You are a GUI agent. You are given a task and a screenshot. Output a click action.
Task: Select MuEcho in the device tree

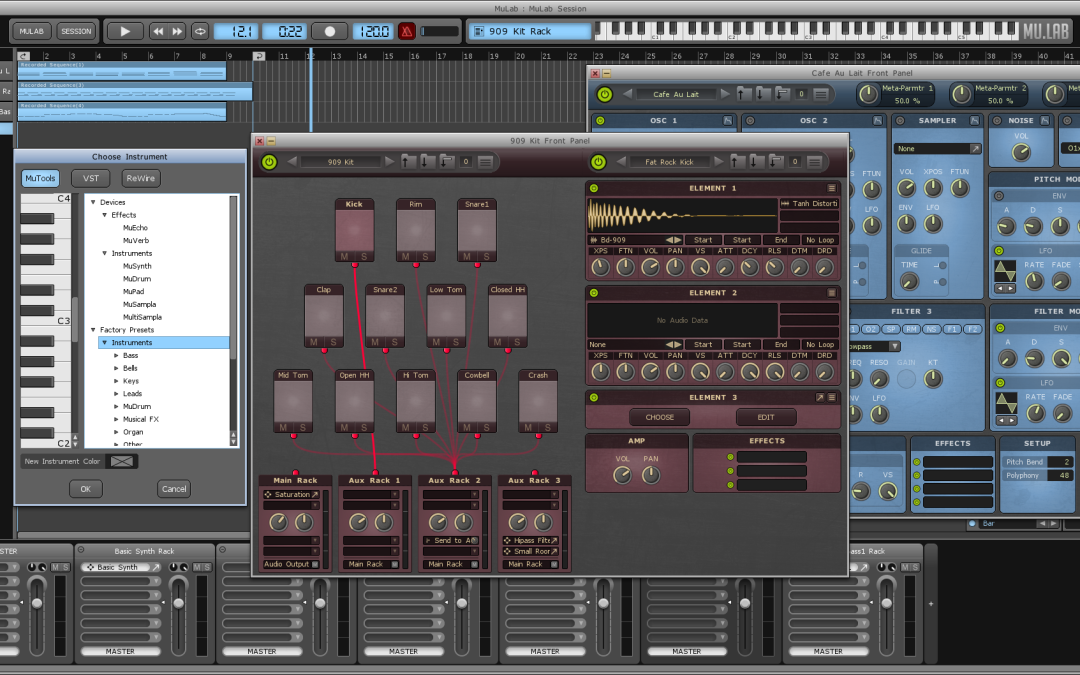tap(135, 227)
